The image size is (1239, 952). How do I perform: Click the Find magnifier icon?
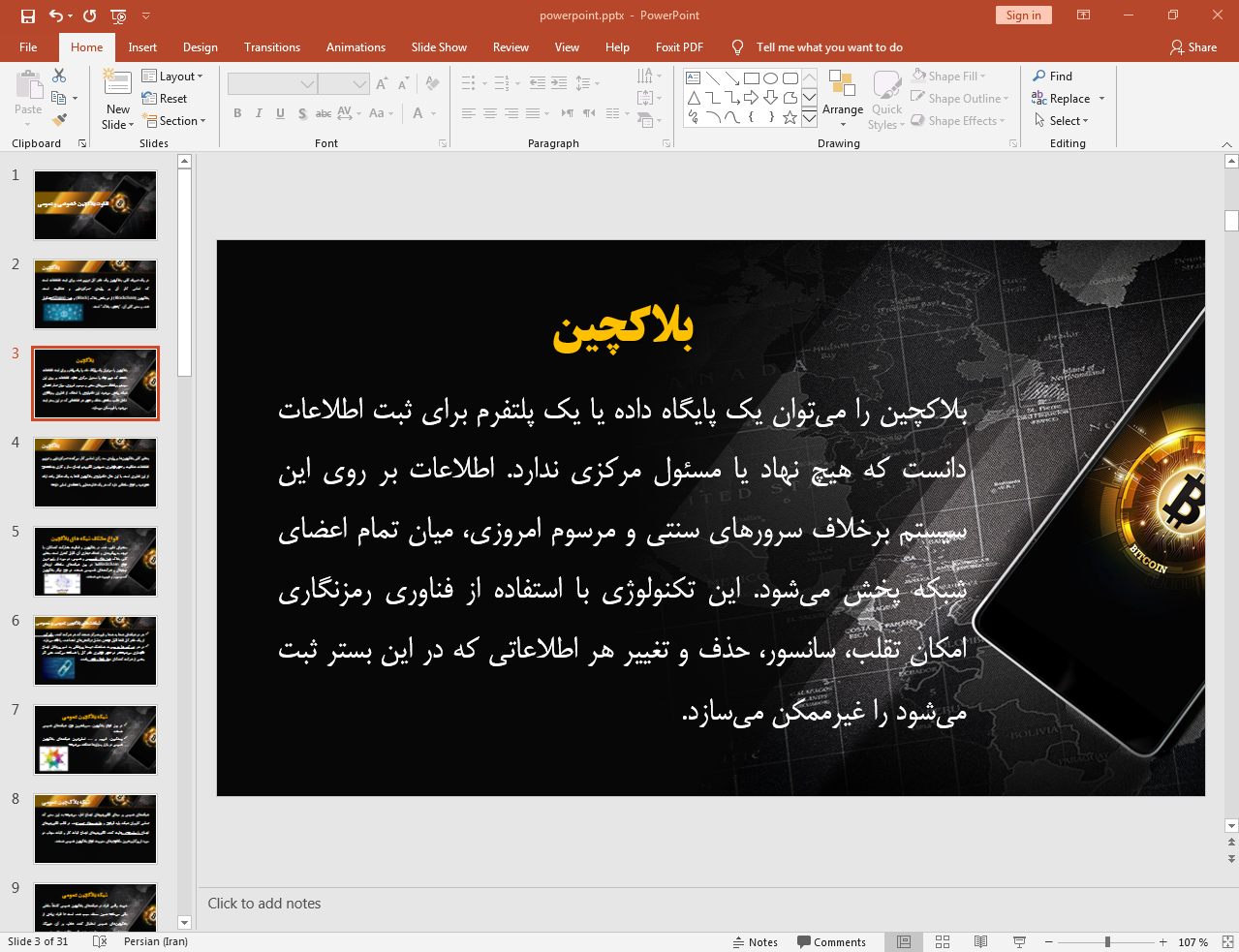(1039, 77)
